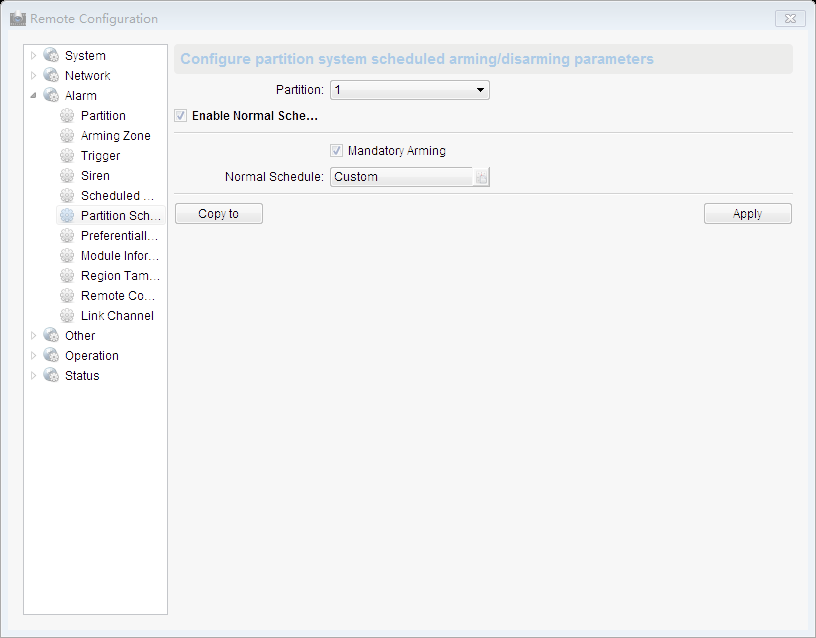Open the Region Tam... tree item
Screen dimensions: 816x638
click(x=120, y=275)
